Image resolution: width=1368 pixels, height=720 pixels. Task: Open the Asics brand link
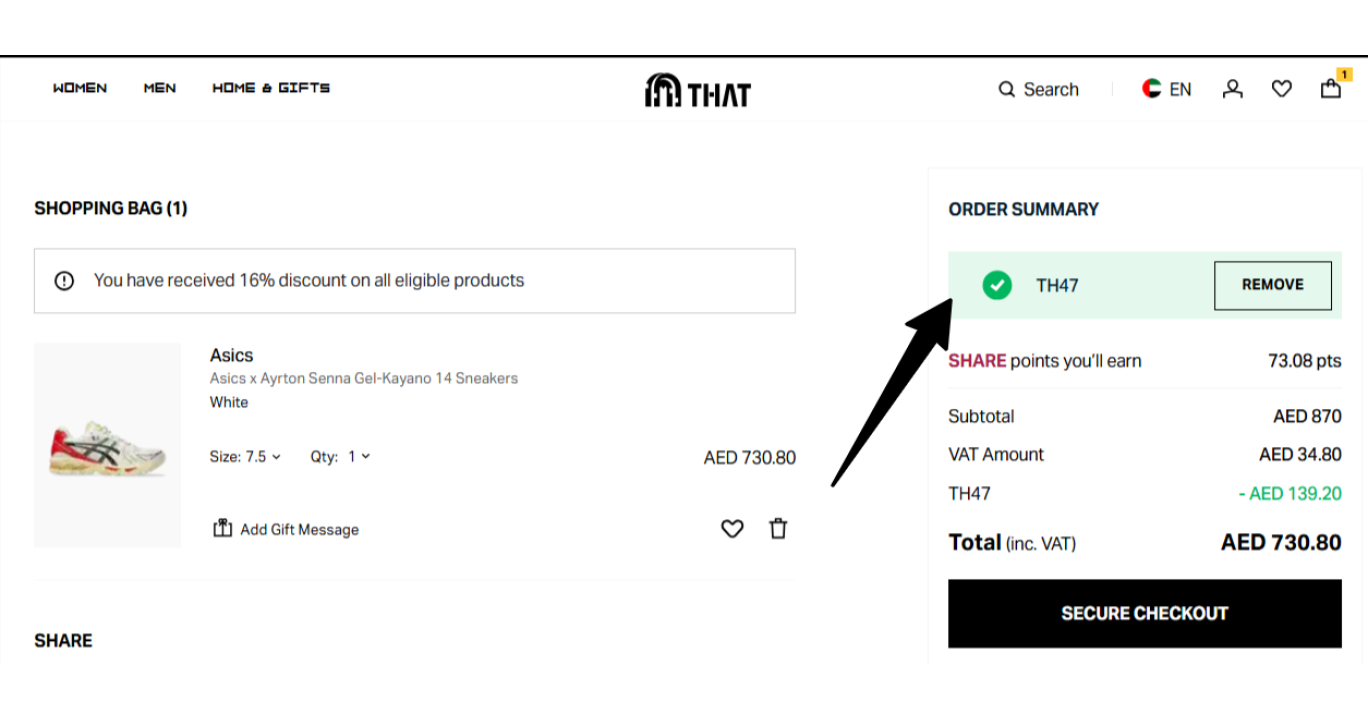[x=231, y=355]
